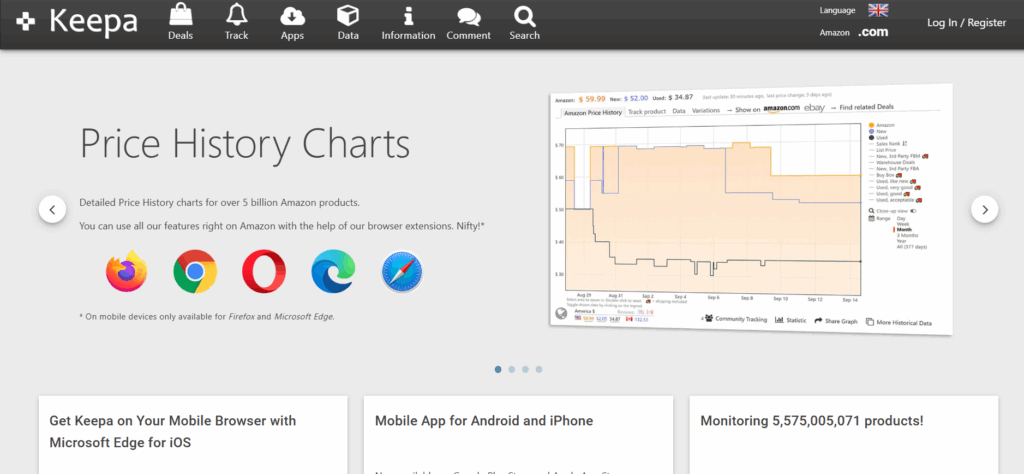Open the Comment speech bubbles menu

pyautogui.click(x=468, y=23)
